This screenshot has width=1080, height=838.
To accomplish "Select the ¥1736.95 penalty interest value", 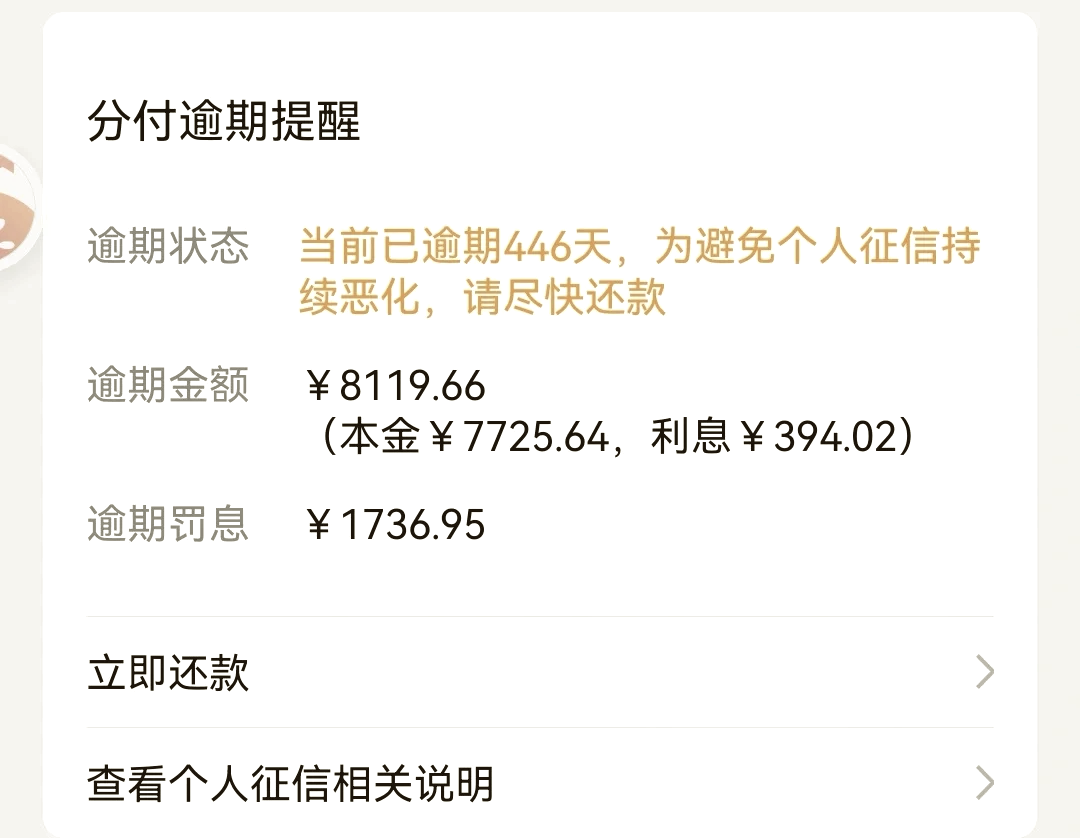I will click(396, 525).
